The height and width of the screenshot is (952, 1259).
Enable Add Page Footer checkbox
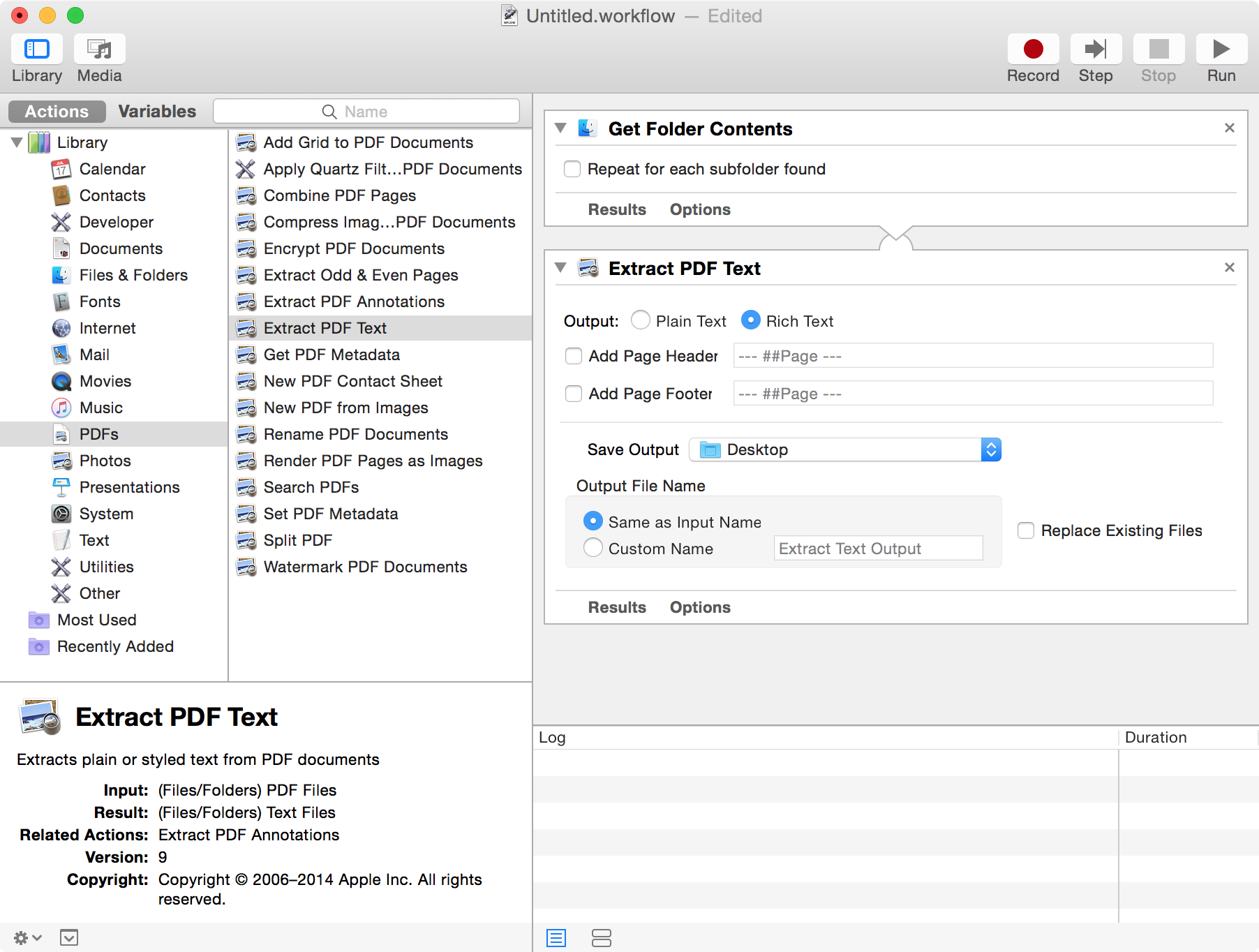tap(574, 394)
